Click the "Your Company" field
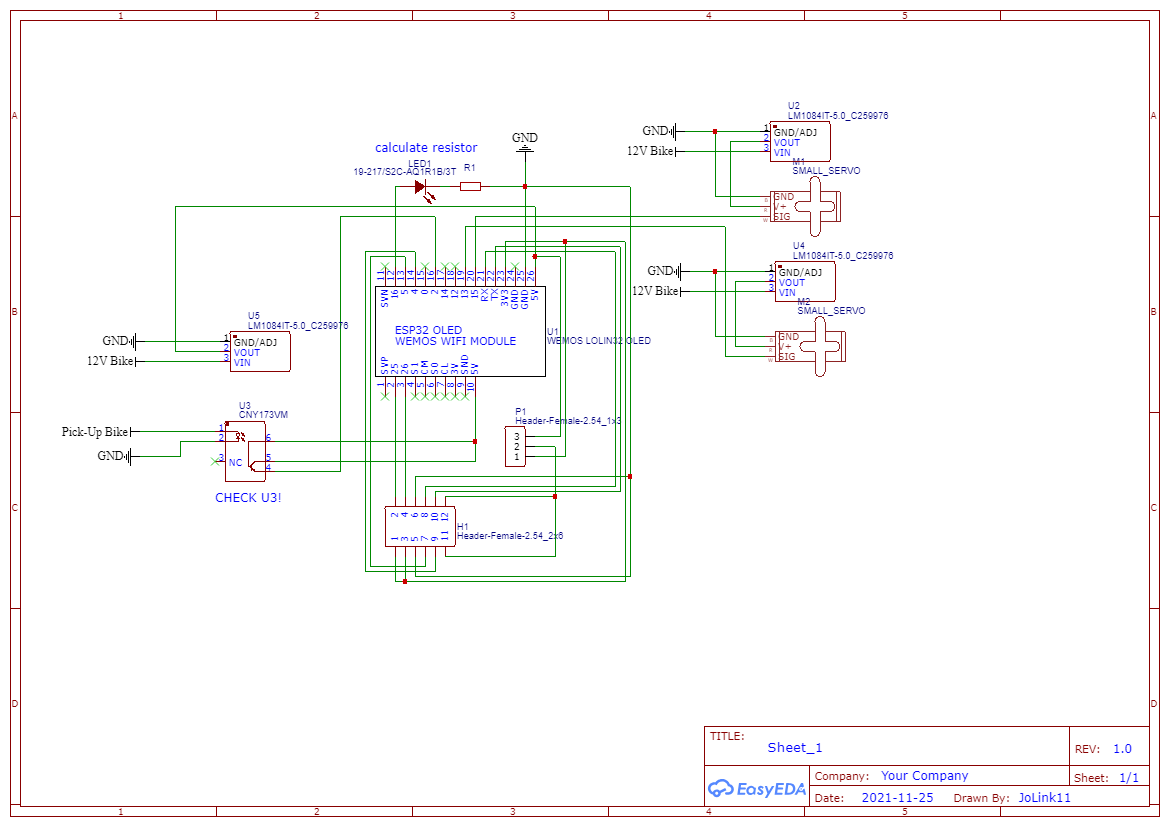The image size is (1169, 827). tap(924, 776)
